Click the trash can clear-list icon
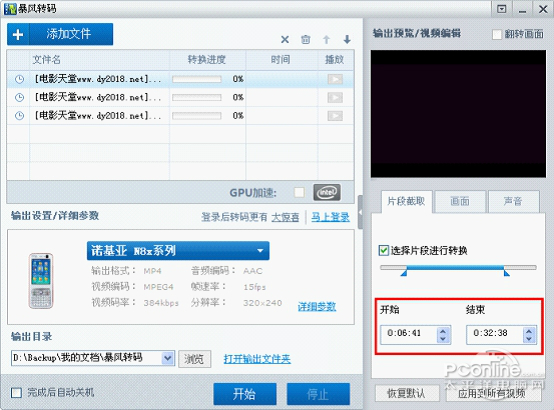Image resolution: width=554 pixels, height=410 pixels. [306, 40]
